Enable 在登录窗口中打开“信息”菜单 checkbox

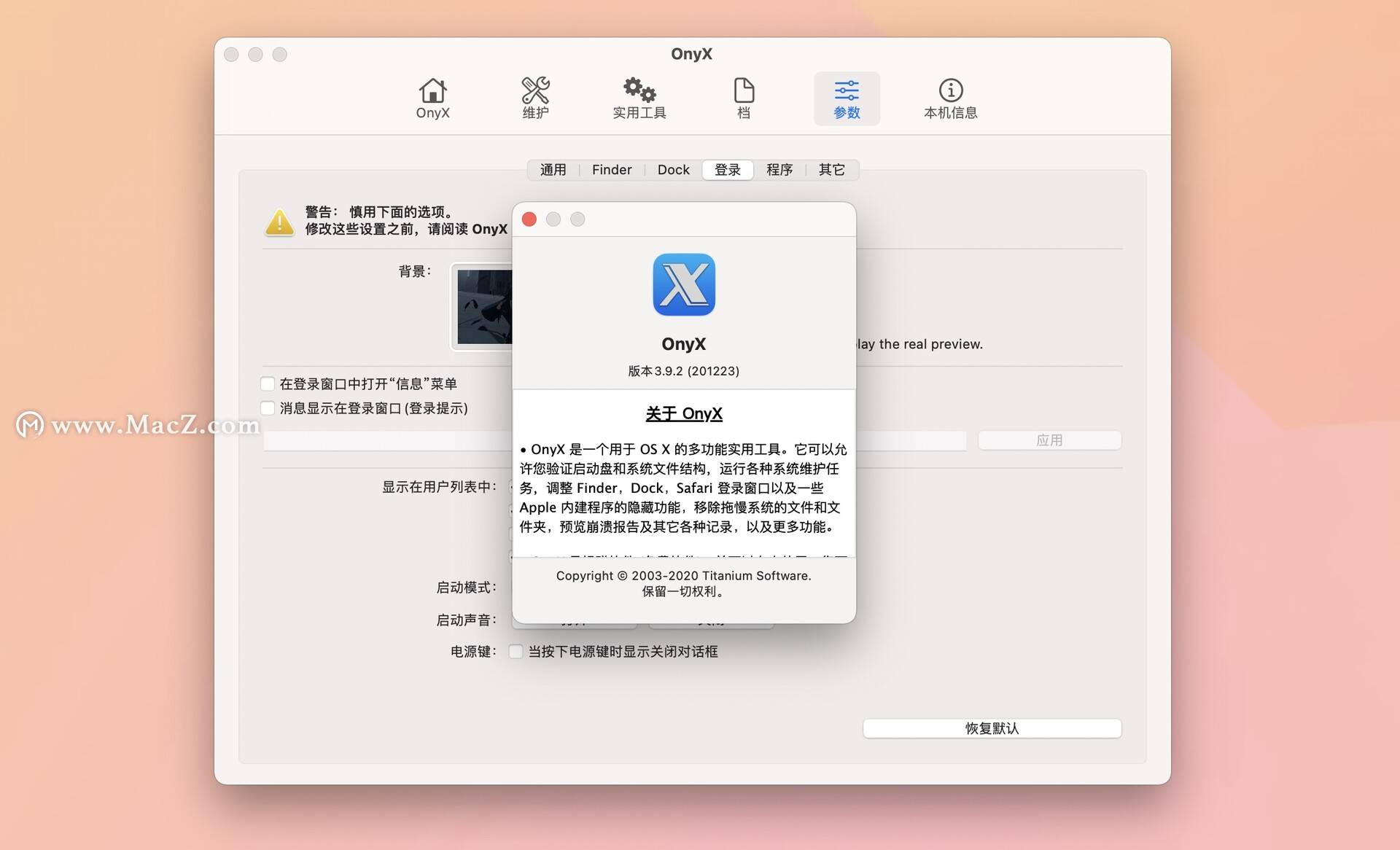[268, 383]
